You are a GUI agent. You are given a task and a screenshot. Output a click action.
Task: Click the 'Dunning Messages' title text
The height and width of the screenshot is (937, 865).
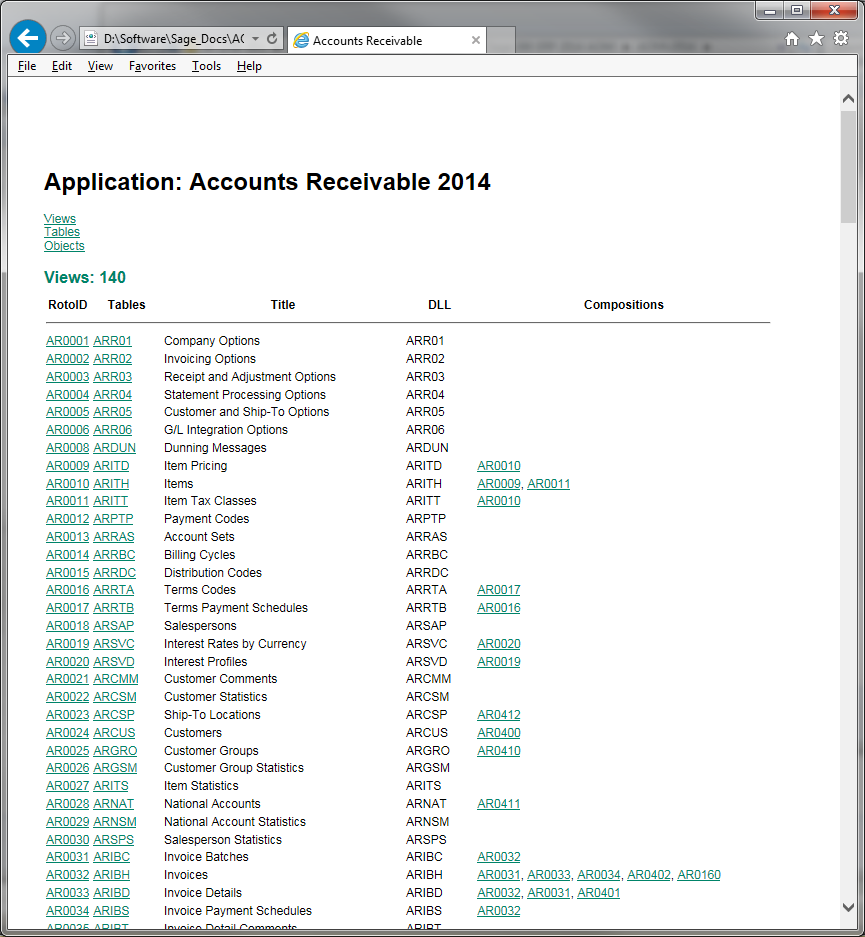(x=215, y=448)
